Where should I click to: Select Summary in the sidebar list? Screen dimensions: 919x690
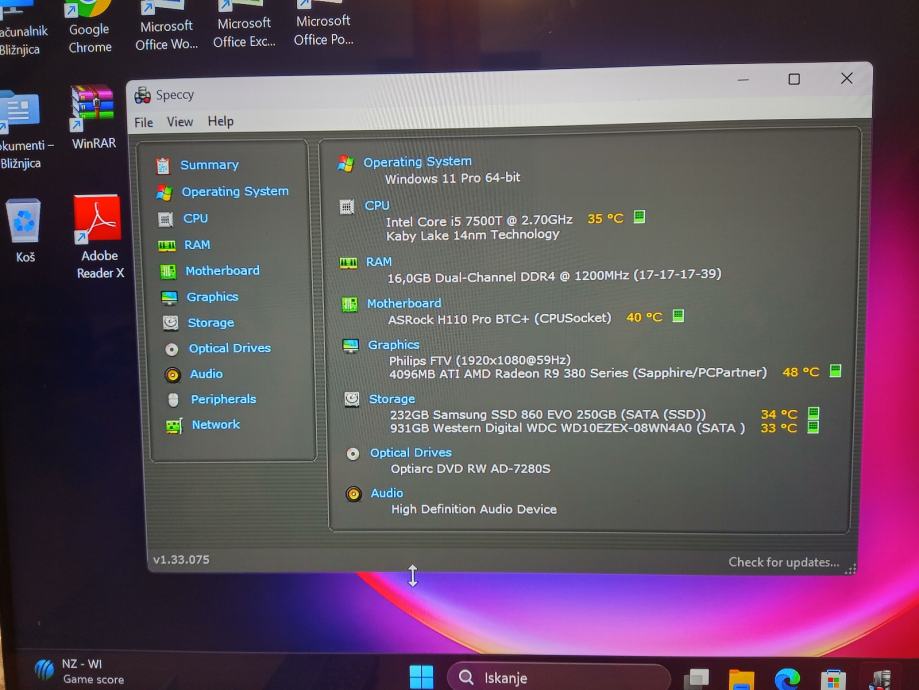pos(209,165)
